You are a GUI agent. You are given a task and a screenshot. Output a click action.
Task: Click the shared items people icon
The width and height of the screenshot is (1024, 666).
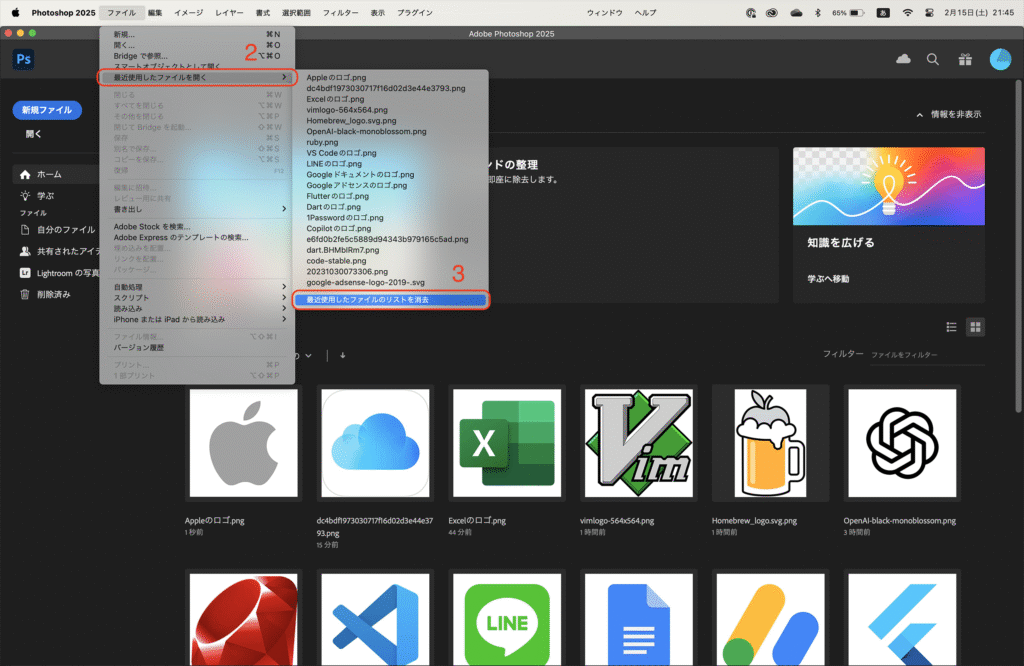click(25, 251)
